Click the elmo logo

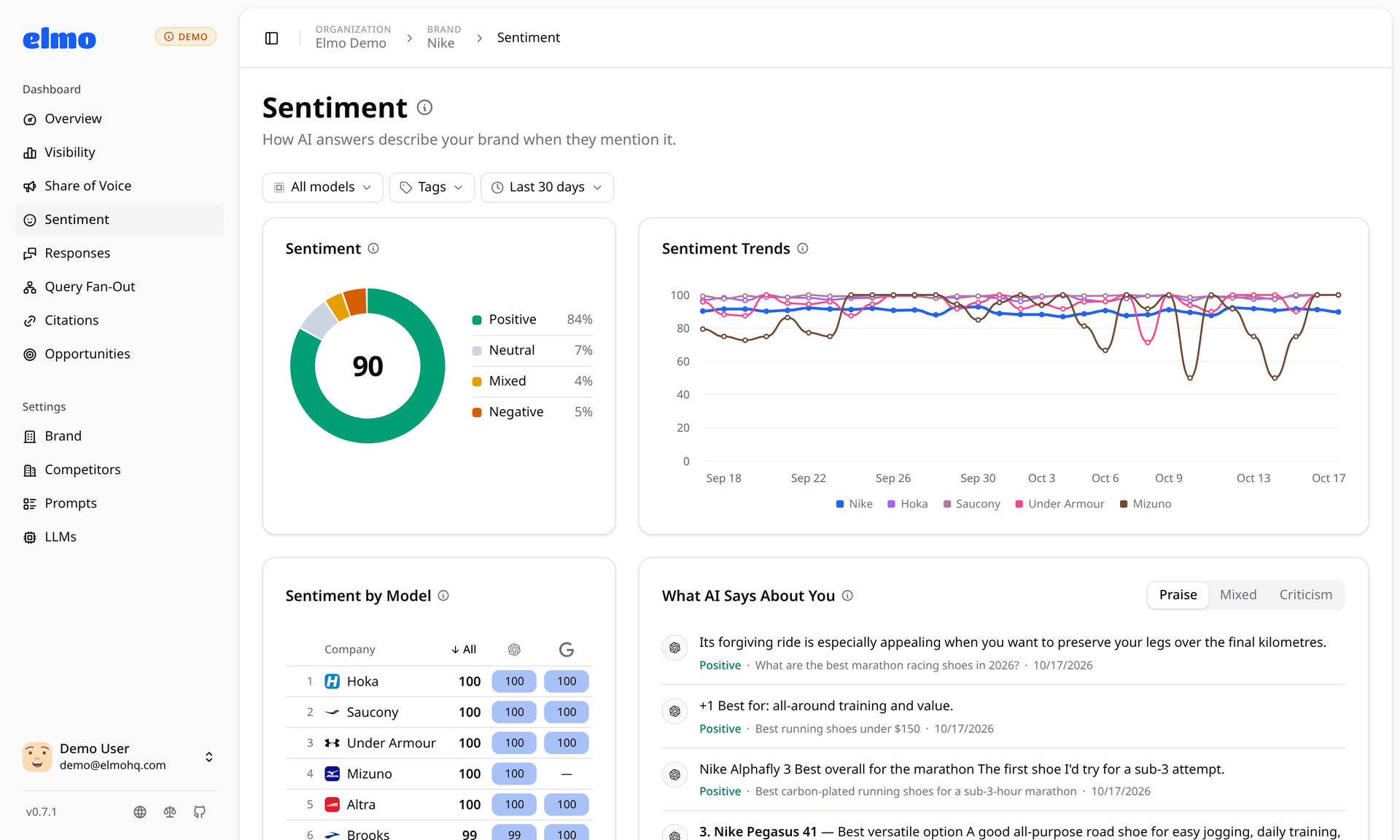point(59,38)
